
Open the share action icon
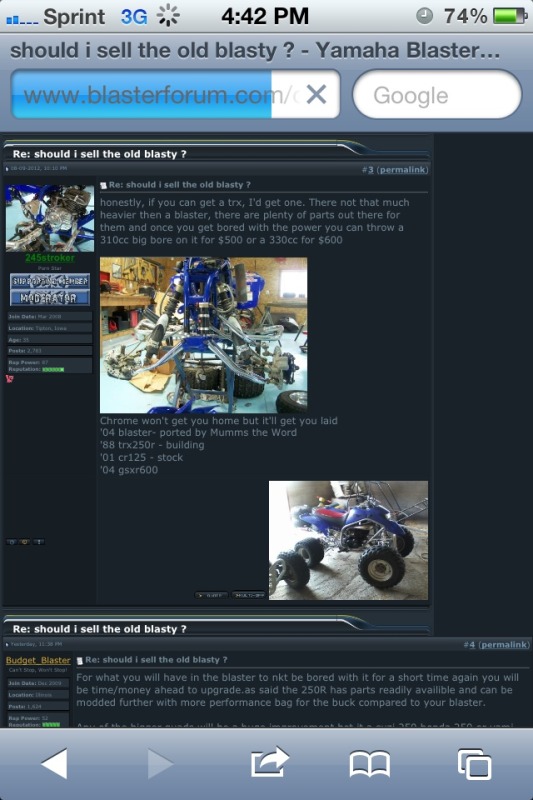tap(270, 762)
